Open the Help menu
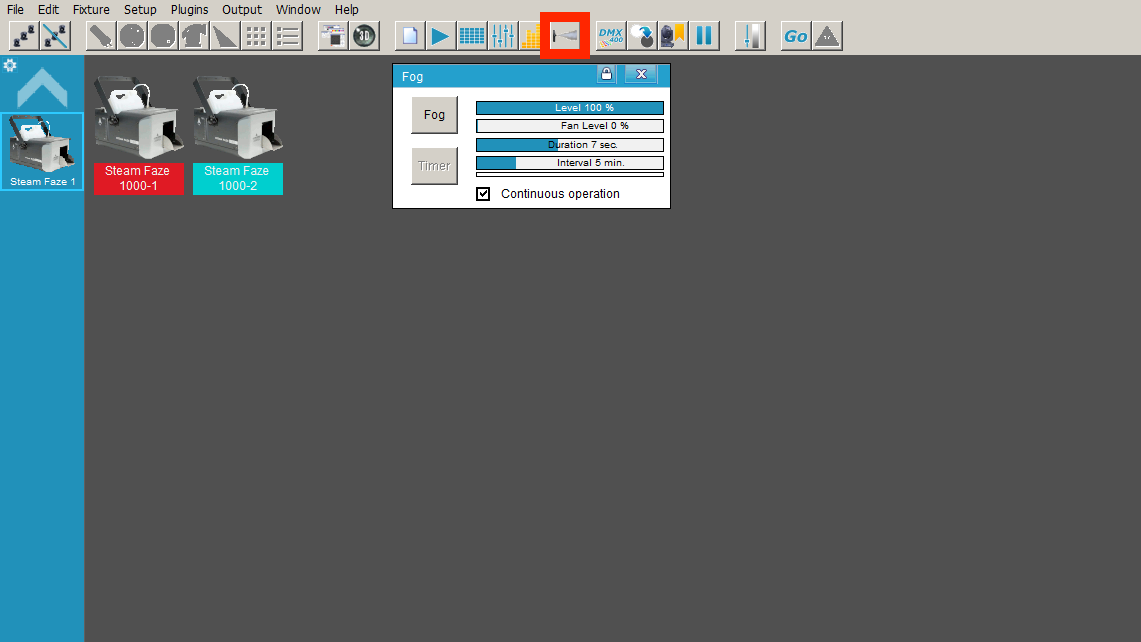Image resolution: width=1141 pixels, height=642 pixels. 346,9
